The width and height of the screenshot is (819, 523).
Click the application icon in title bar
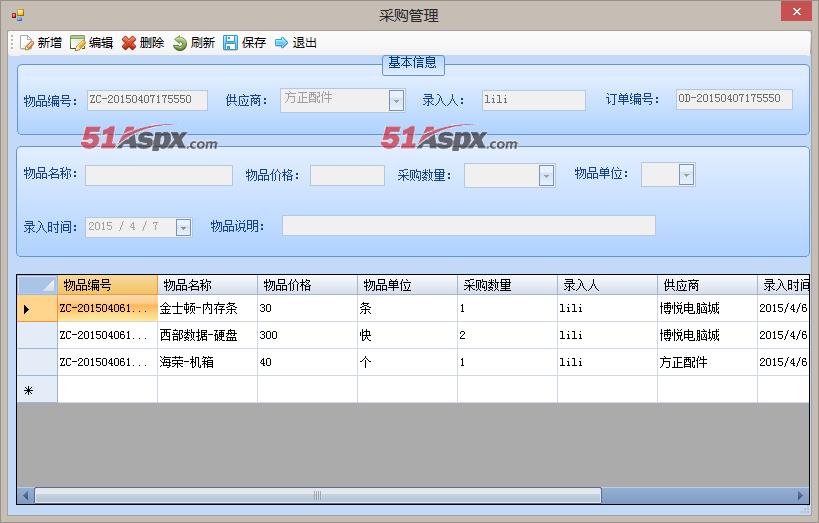(17, 15)
